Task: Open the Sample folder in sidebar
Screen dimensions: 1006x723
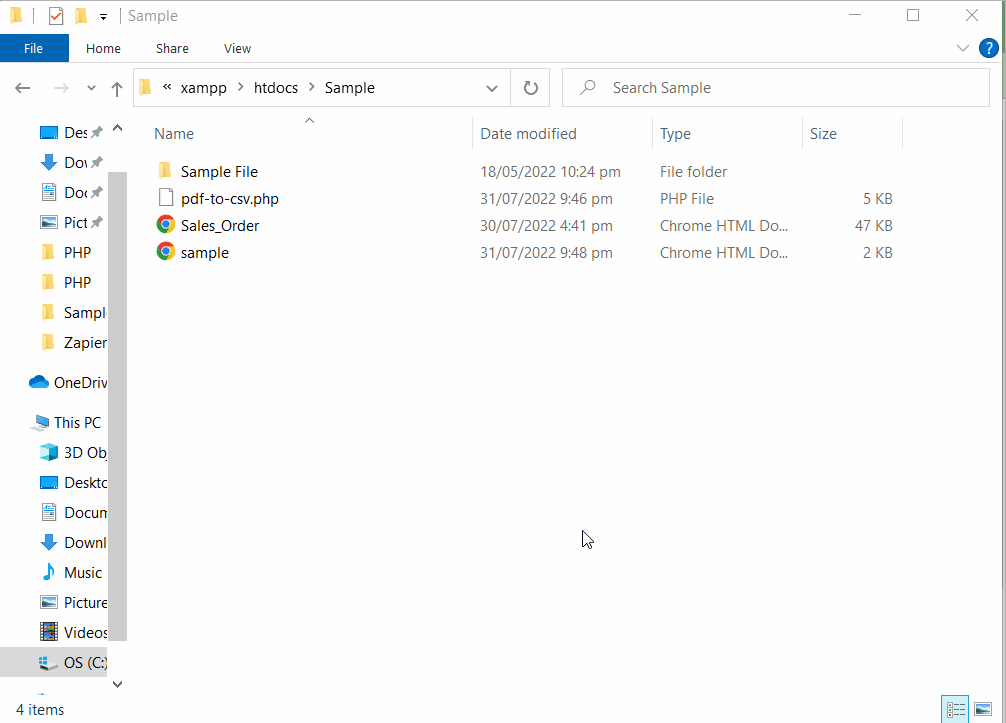Action: (x=73, y=313)
